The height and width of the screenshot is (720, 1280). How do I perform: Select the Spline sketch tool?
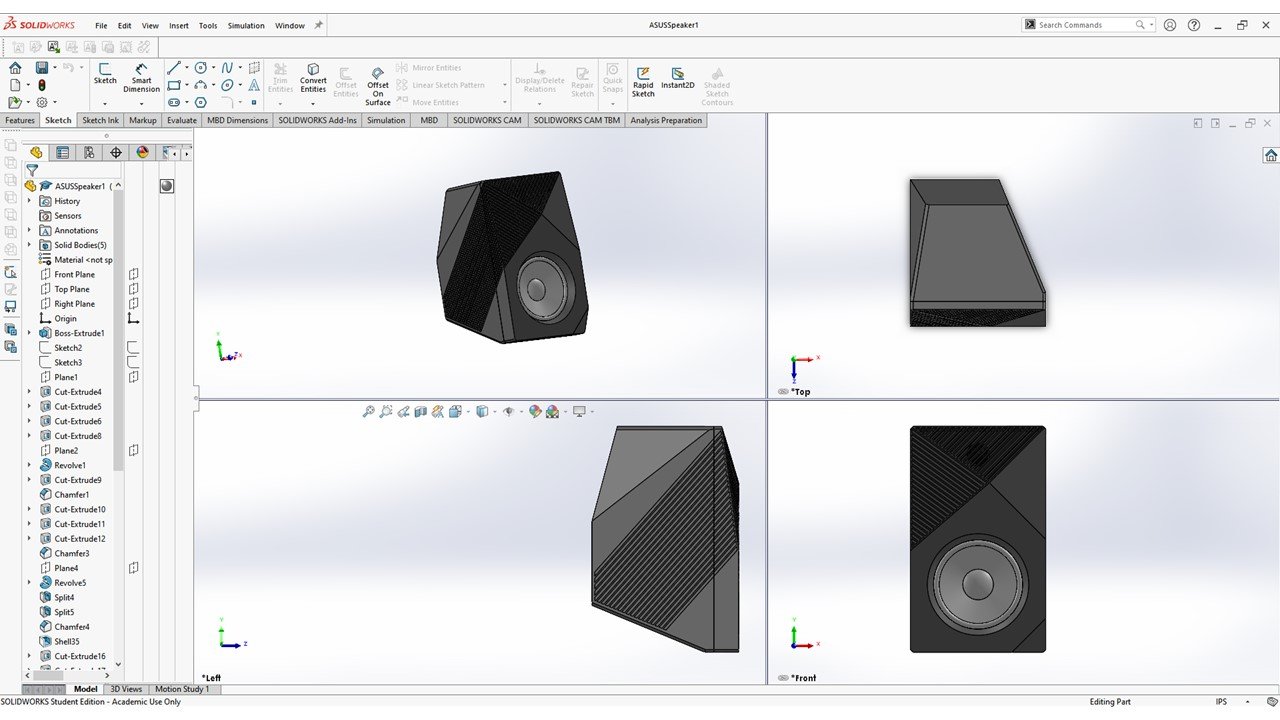[x=227, y=68]
